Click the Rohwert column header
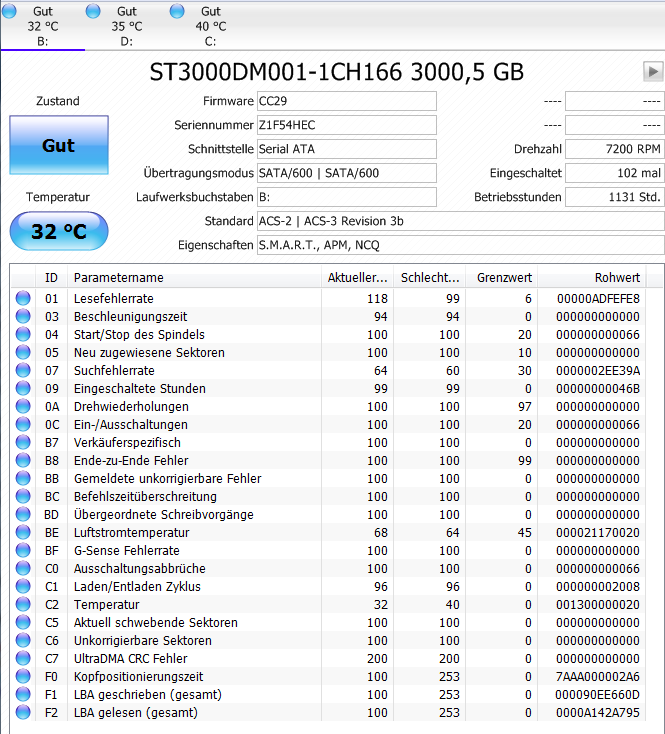 click(592, 278)
